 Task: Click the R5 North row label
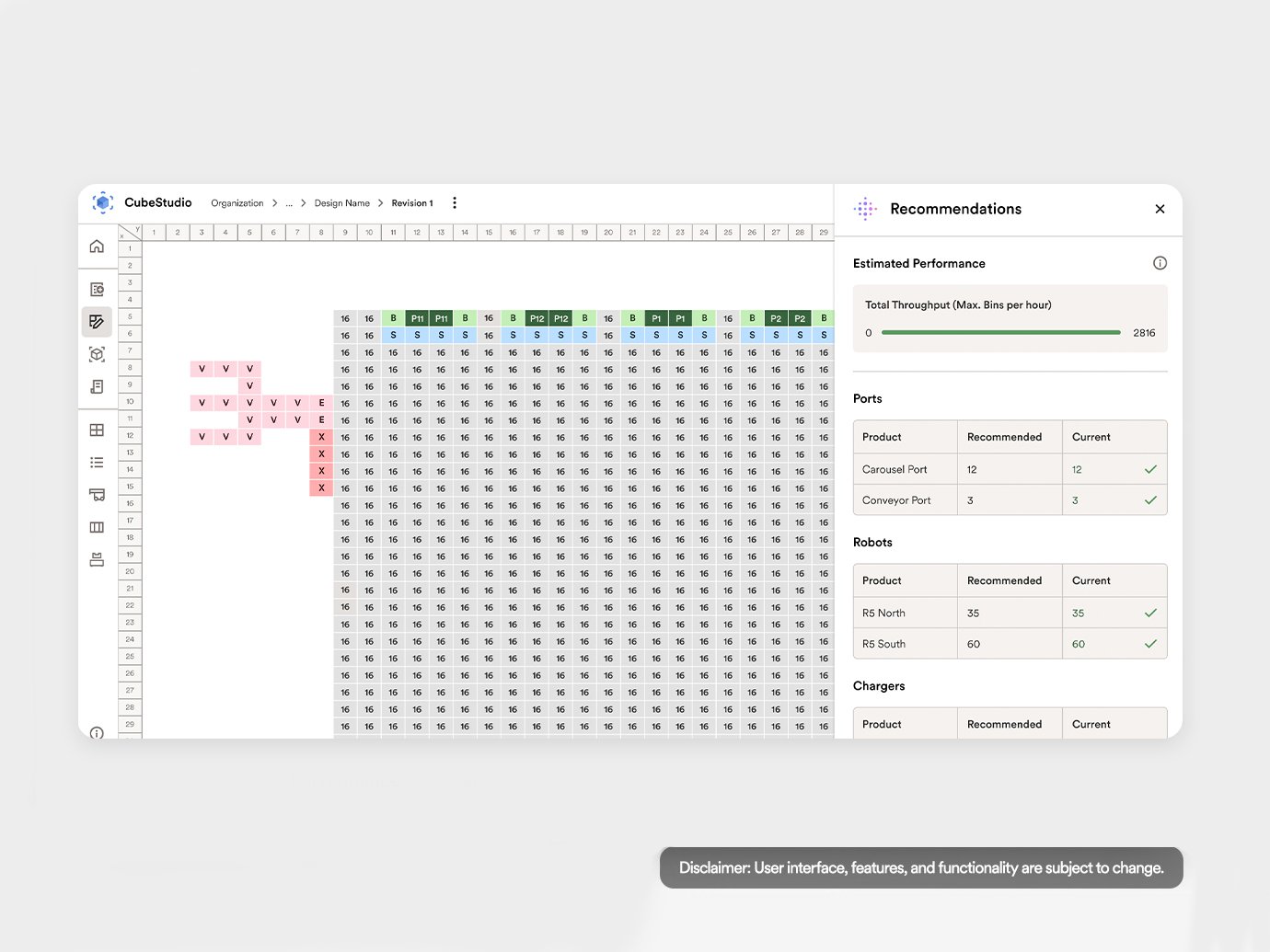point(883,613)
